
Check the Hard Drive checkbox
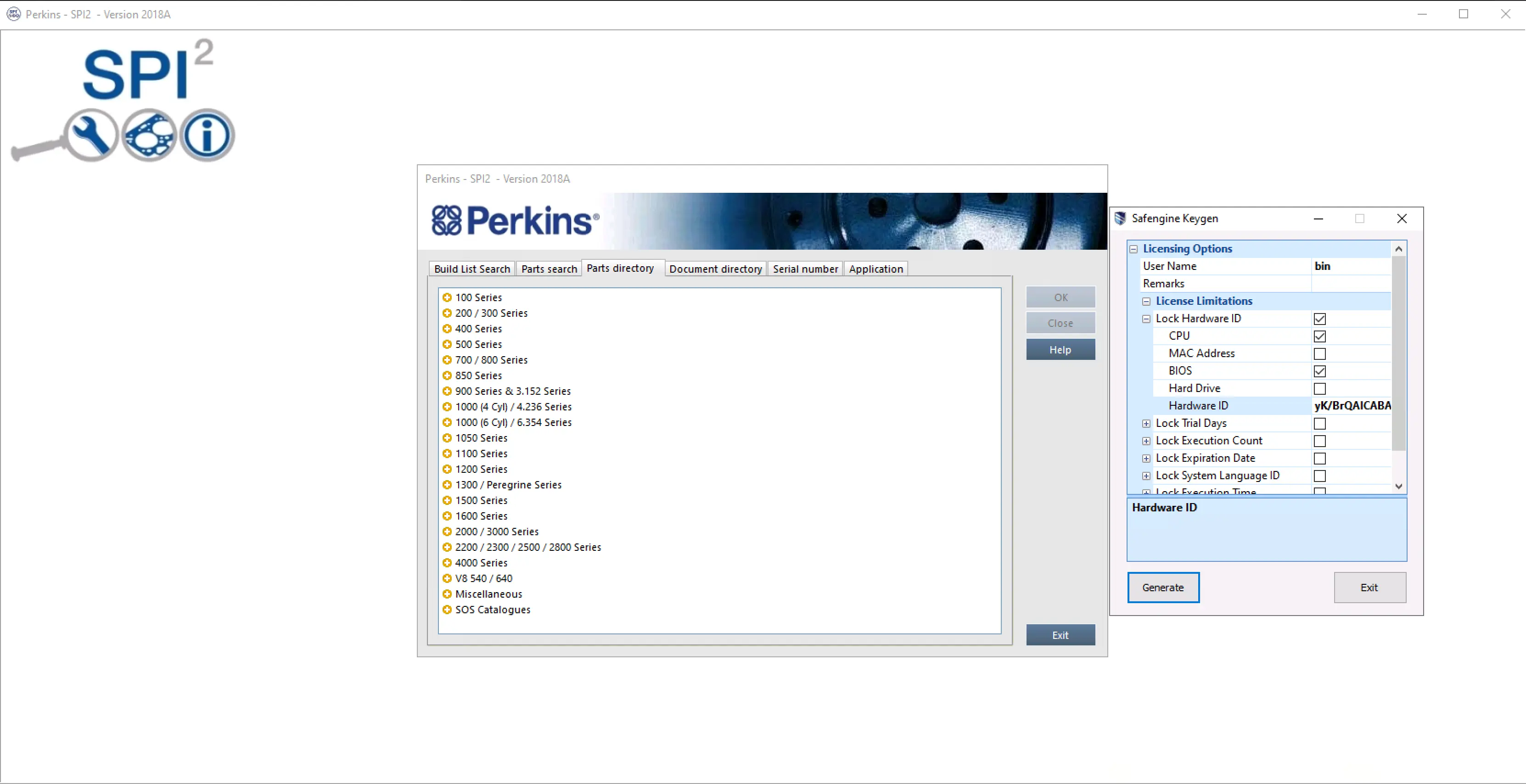click(x=1320, y=388)
